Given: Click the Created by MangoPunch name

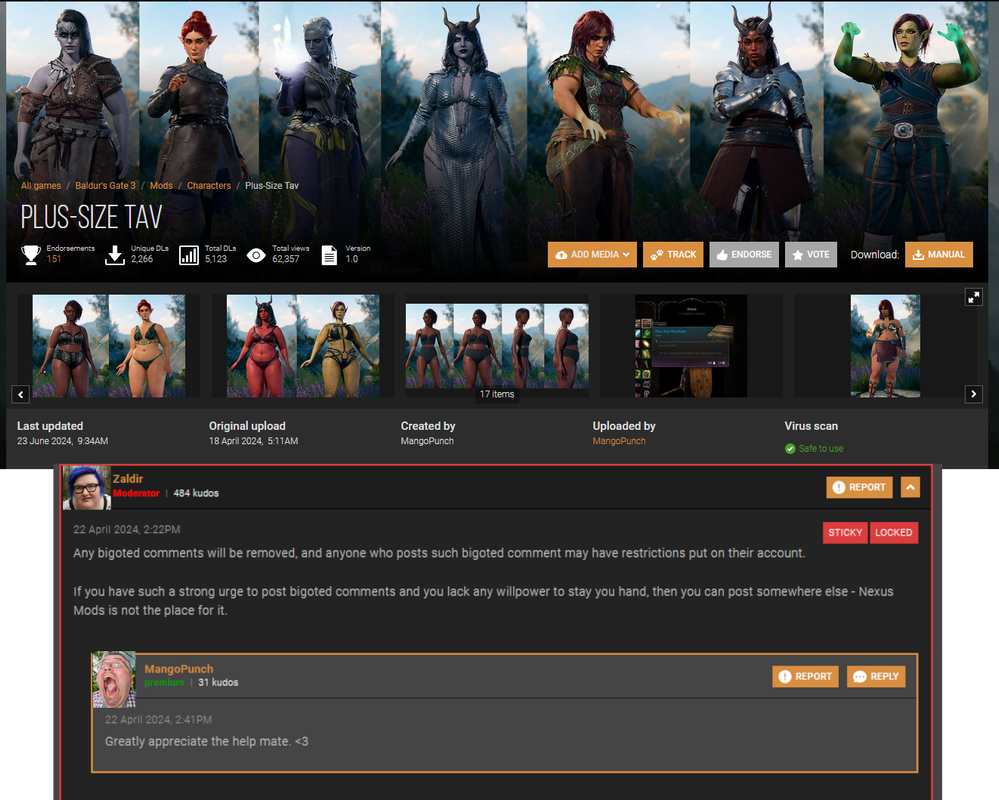Looking at the screenshot, I should coord(427,441).
